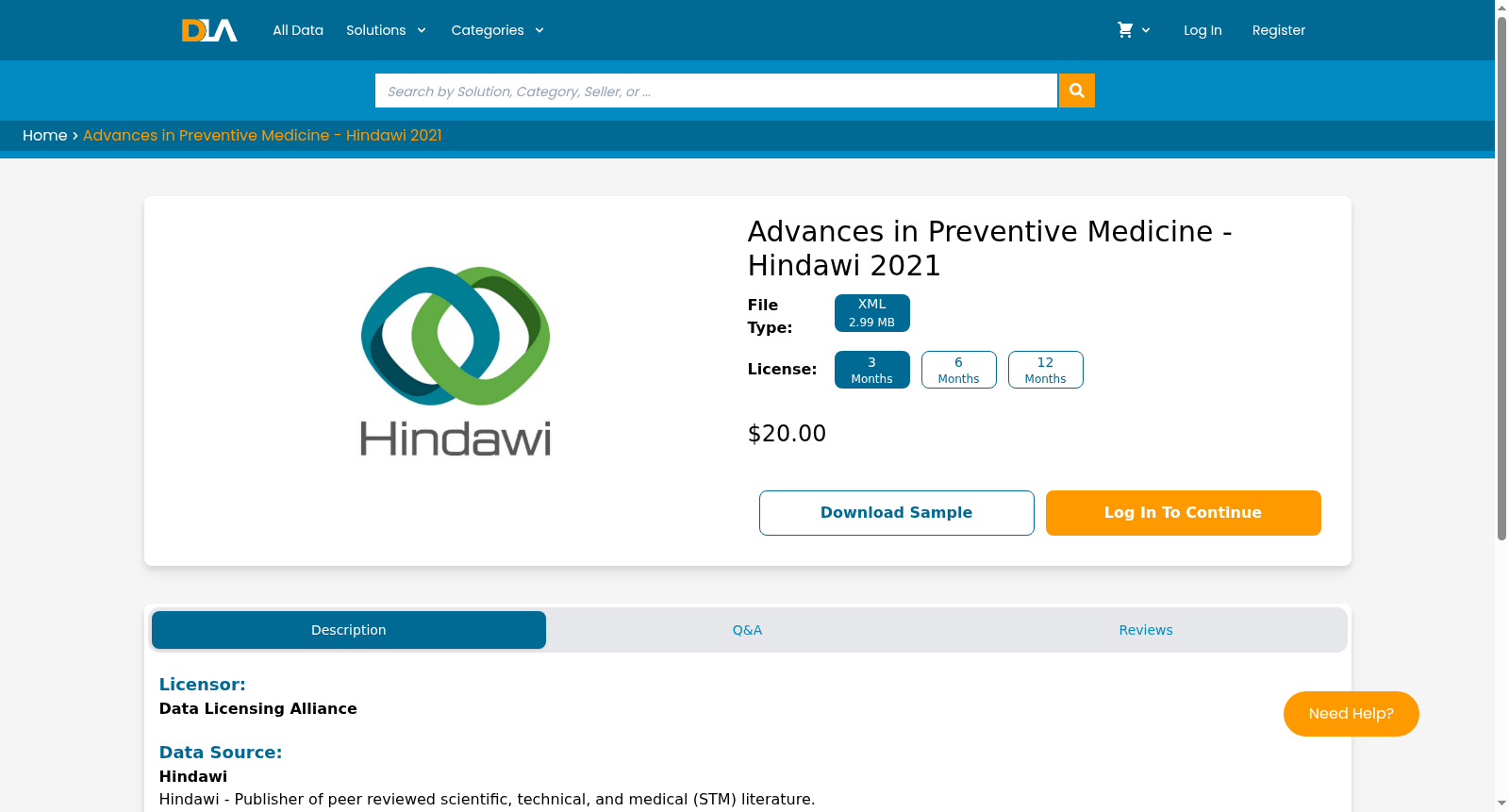Go to All Data page
Image resolution: width=1509 pixels, height=812 pixels.
coord(298,30)
